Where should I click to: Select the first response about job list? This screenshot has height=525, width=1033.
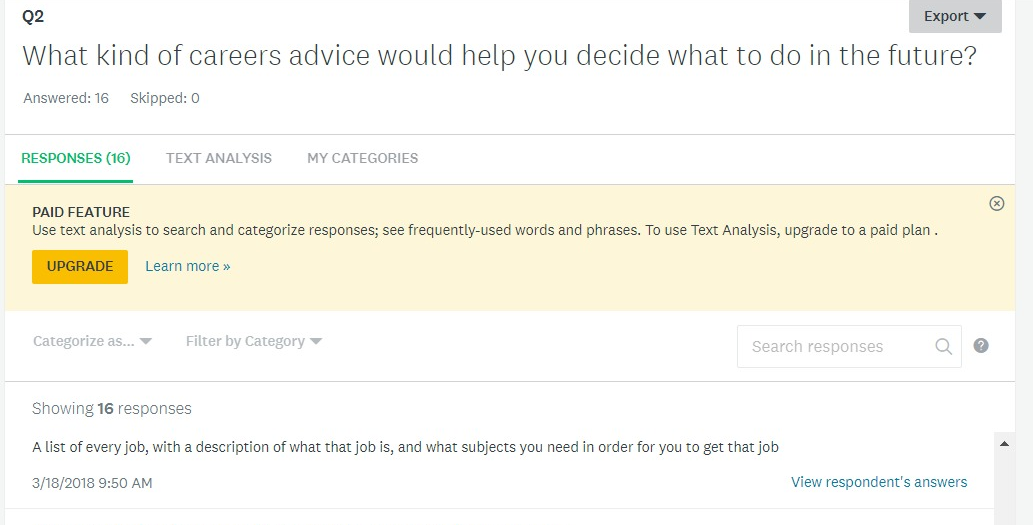(x=405, y=447)
